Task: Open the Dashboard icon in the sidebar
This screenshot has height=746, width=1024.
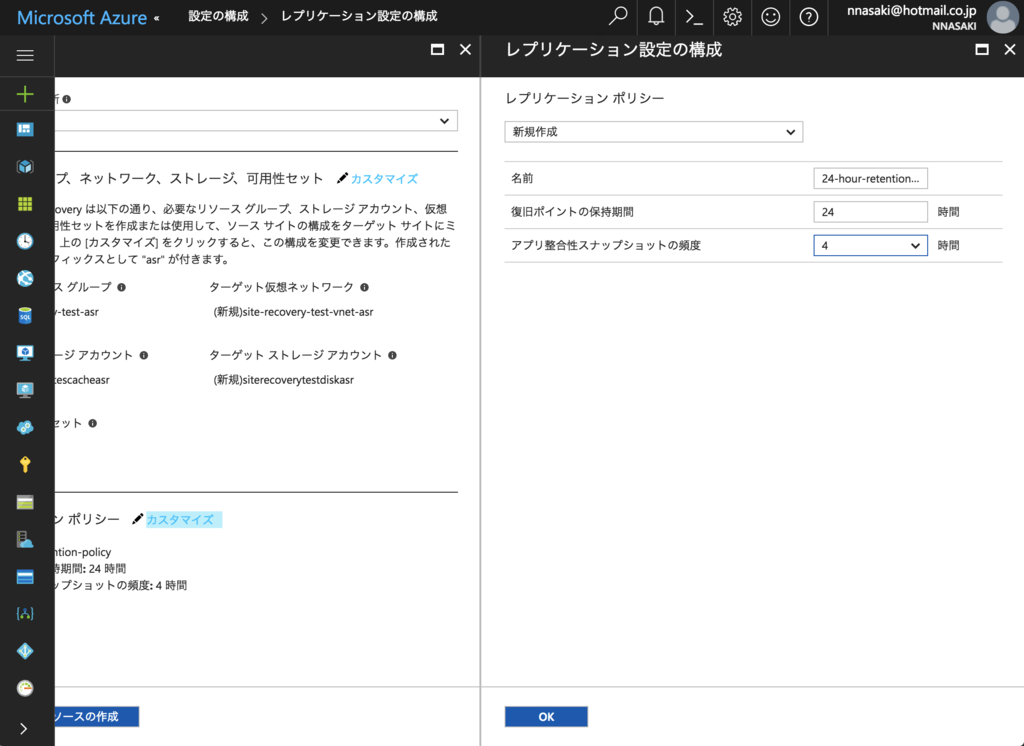Action: click(25, 129)
